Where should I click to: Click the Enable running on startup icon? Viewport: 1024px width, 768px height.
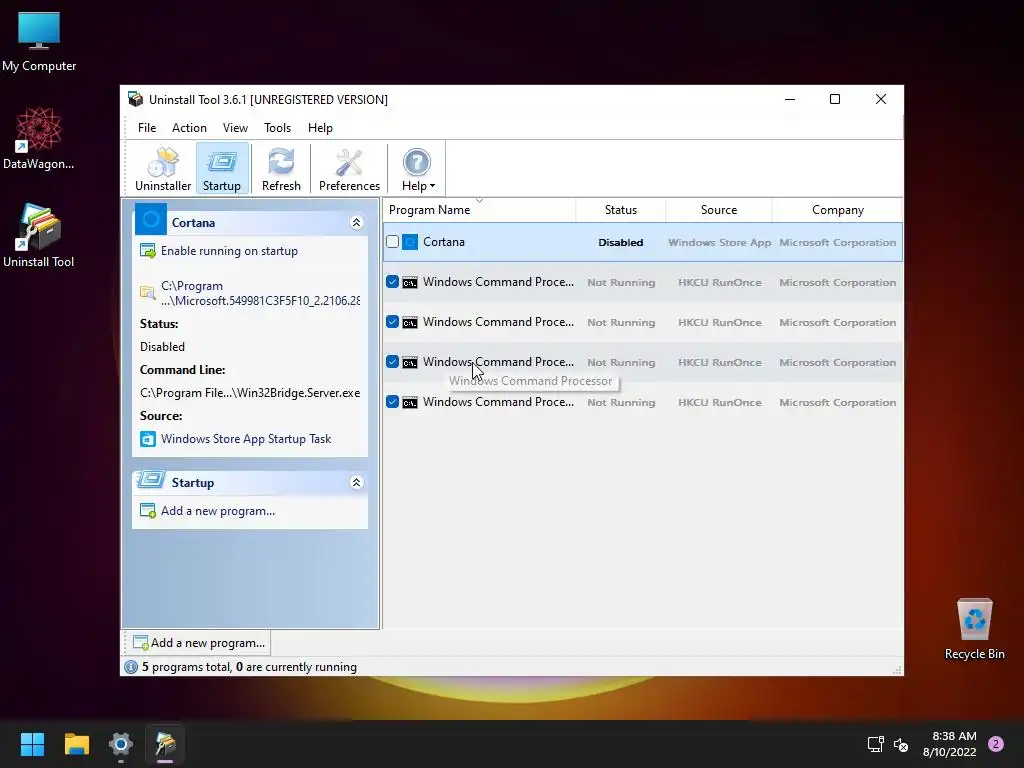coord(148,251)
